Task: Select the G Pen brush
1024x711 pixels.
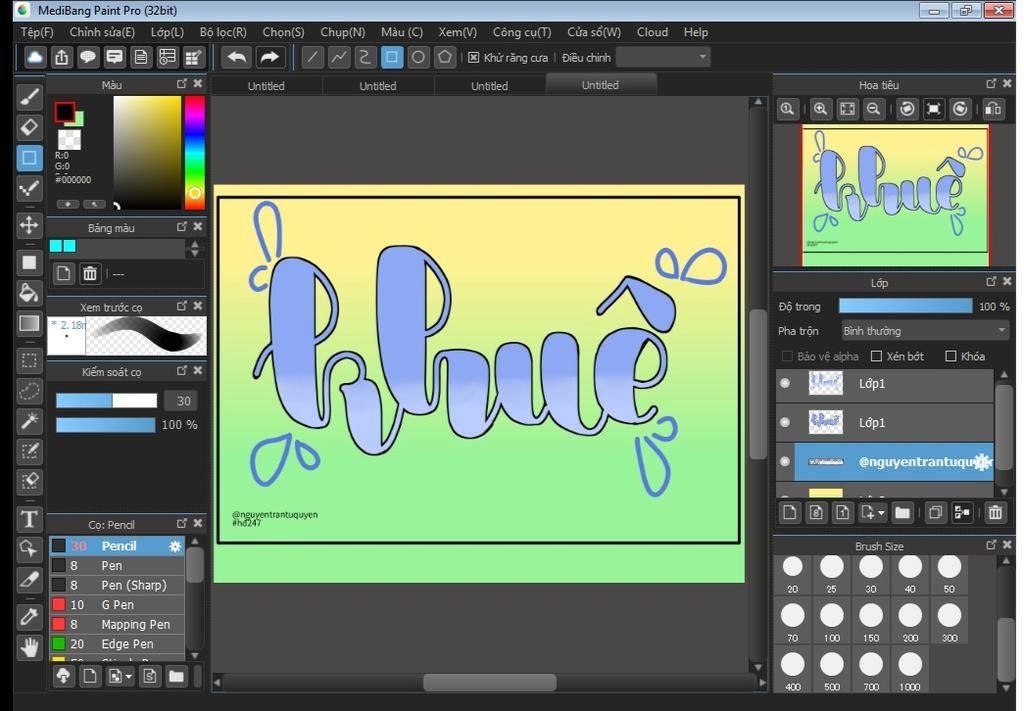Action: point(118,605)
